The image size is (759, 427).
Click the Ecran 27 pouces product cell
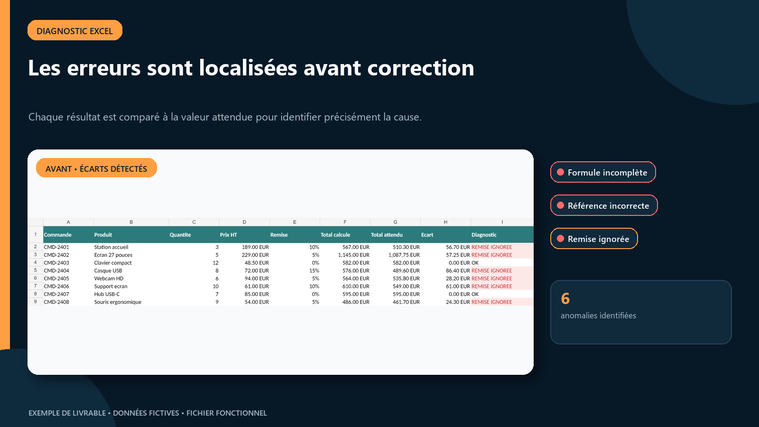[x=131, y=255]
